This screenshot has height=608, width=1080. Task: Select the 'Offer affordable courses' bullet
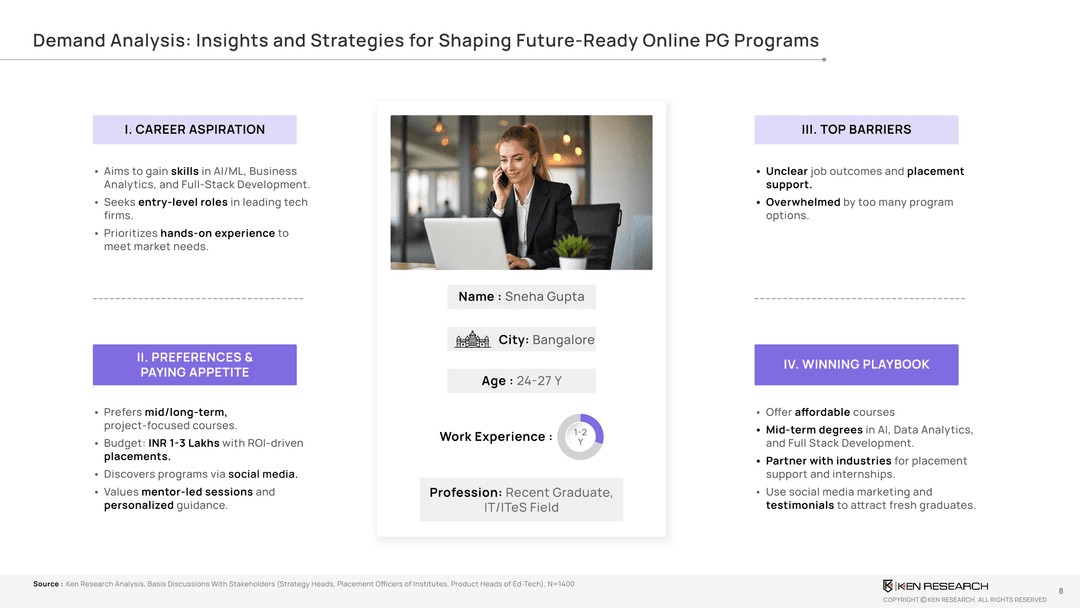click(830, 412)
